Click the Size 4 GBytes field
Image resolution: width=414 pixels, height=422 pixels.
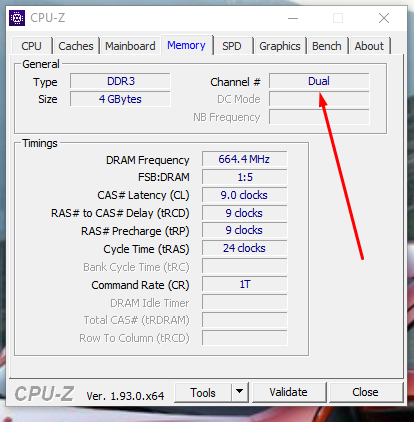(x=120, y=99)
